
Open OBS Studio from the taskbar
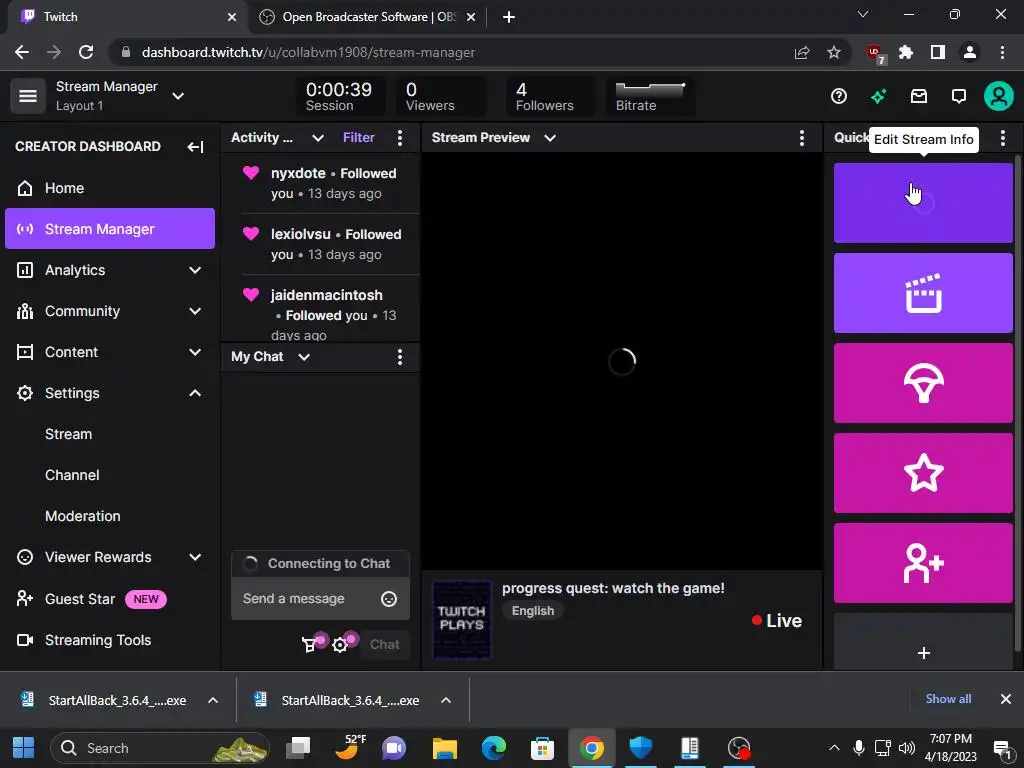pyautogui.click(x=739, y=748)
